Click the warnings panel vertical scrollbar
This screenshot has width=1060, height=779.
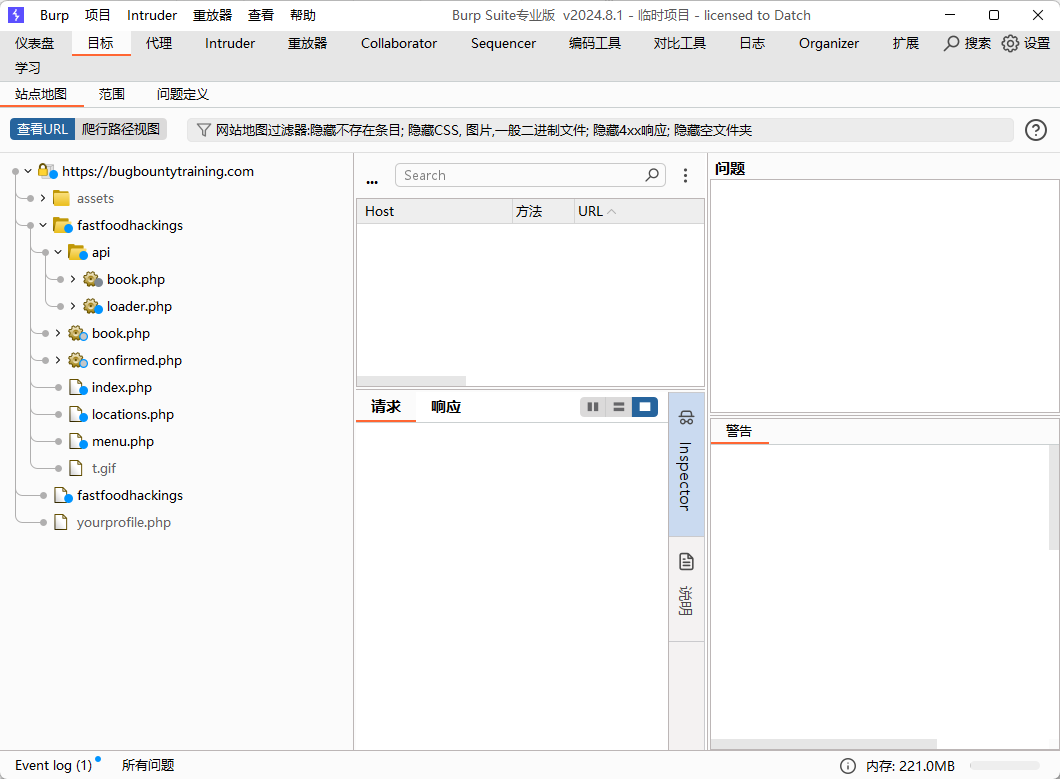tap(1054, 498)
